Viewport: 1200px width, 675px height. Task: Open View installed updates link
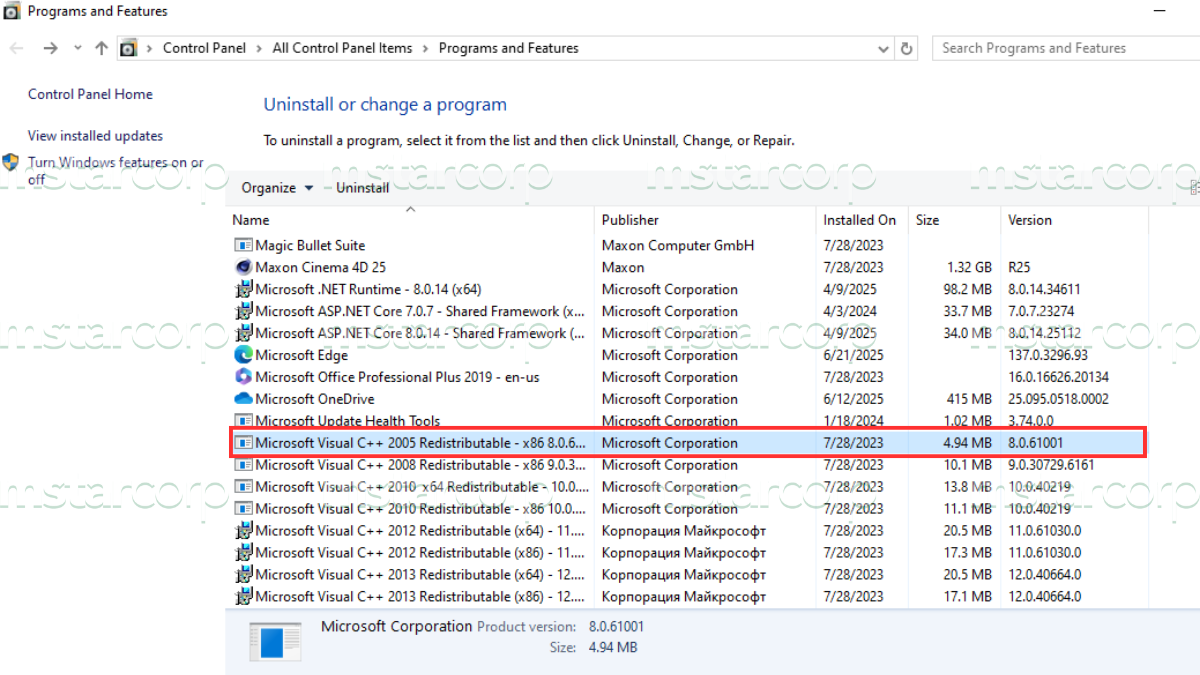[x=95, y=136]
